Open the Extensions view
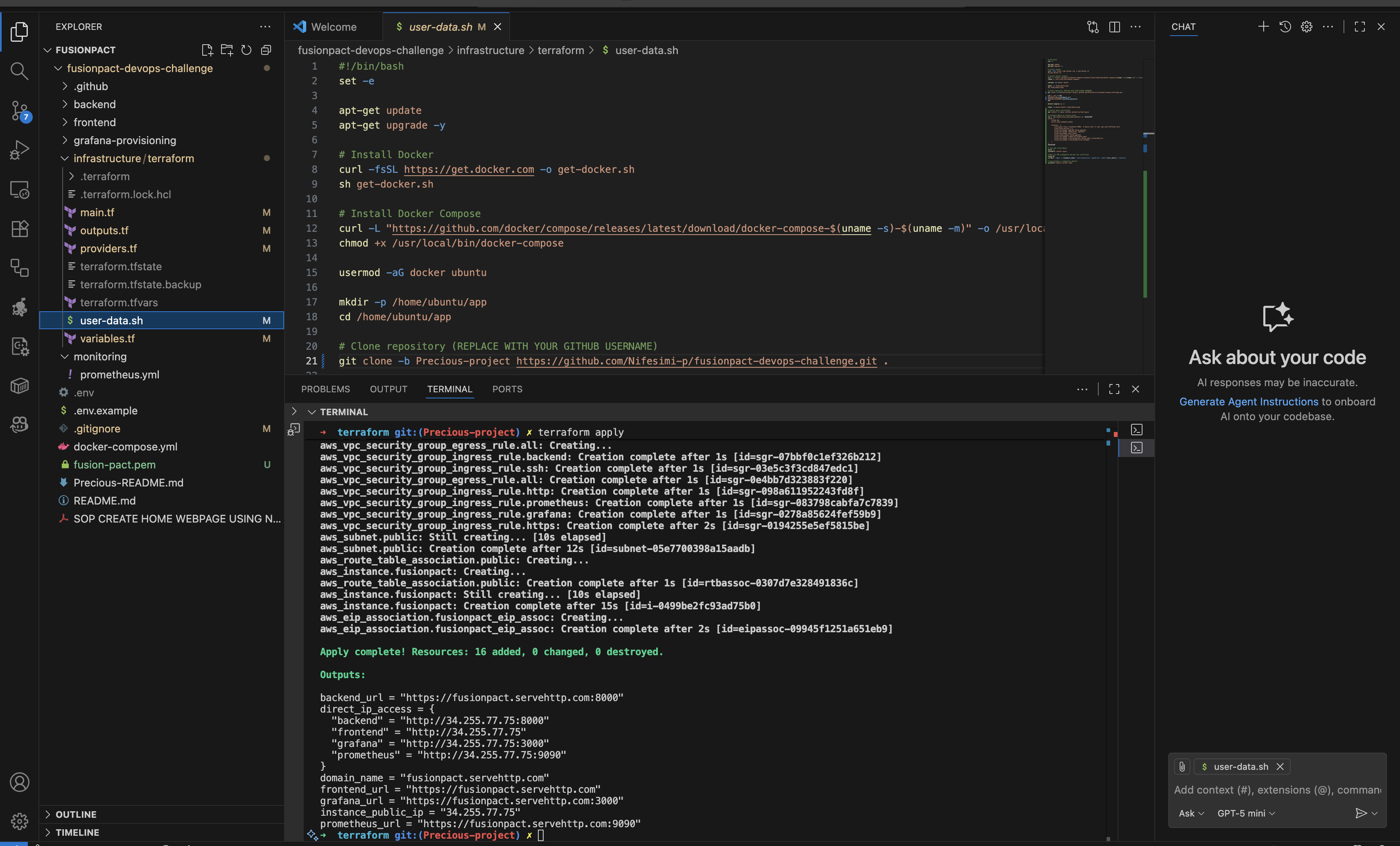The height and width of the screenshot is (846, 1400). (x=19, y=228)
